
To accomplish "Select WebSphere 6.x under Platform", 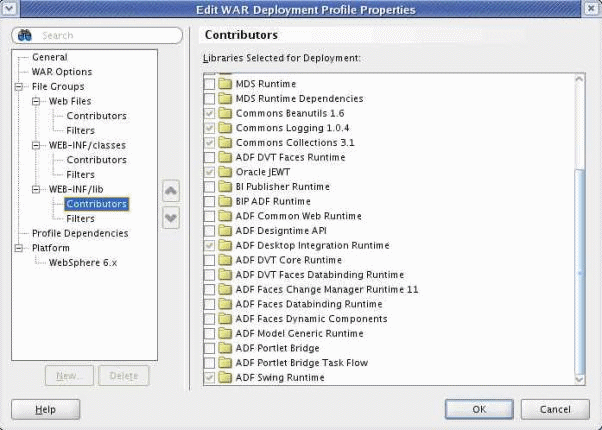I will [83, 263].
